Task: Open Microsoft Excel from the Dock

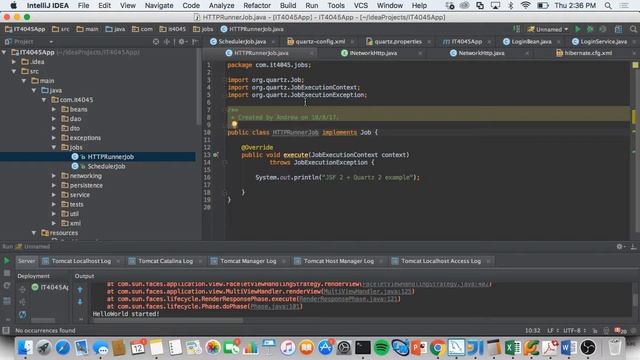Action: [512, 348]
